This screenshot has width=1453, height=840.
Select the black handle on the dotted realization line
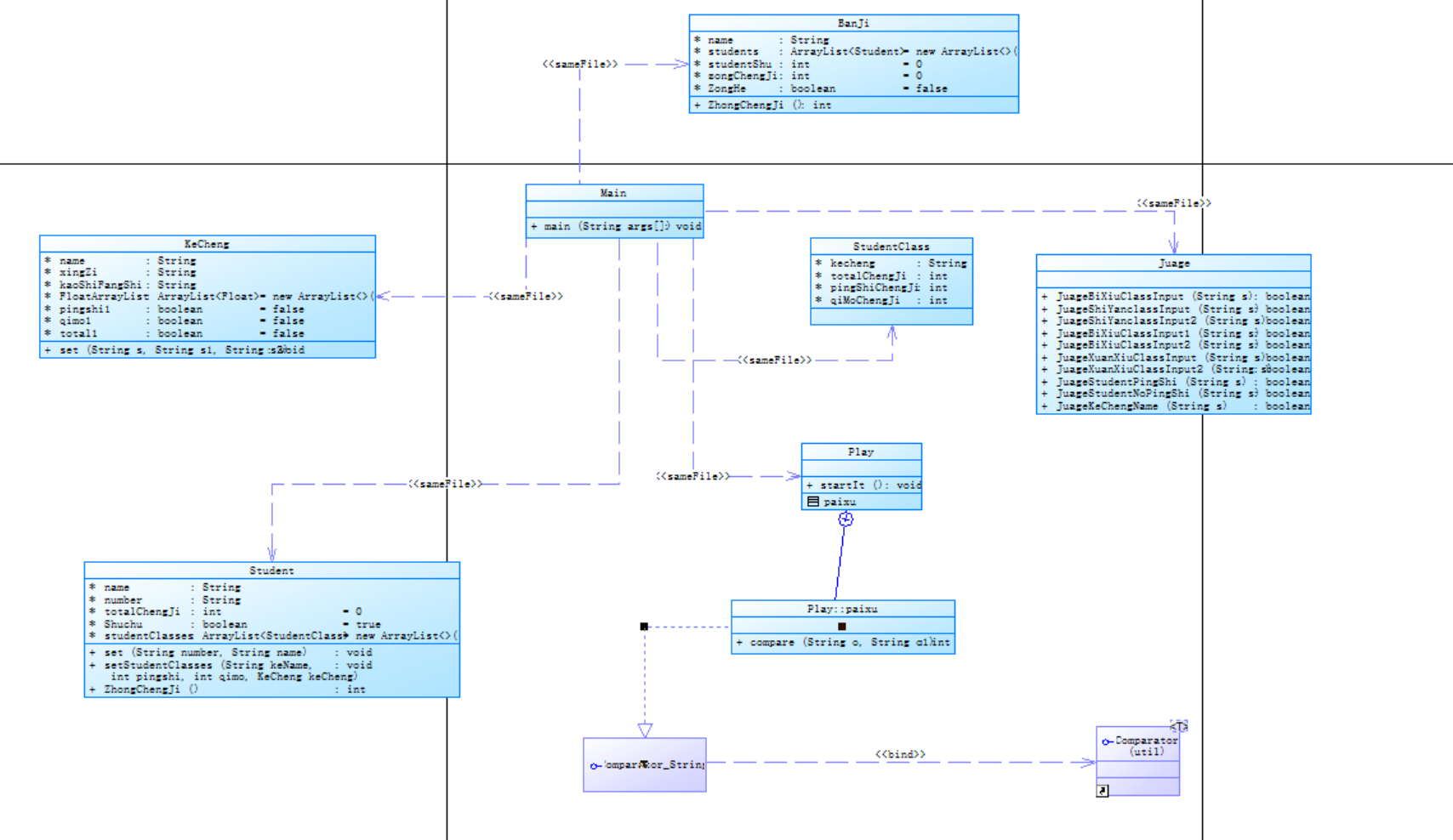[644, 627]
